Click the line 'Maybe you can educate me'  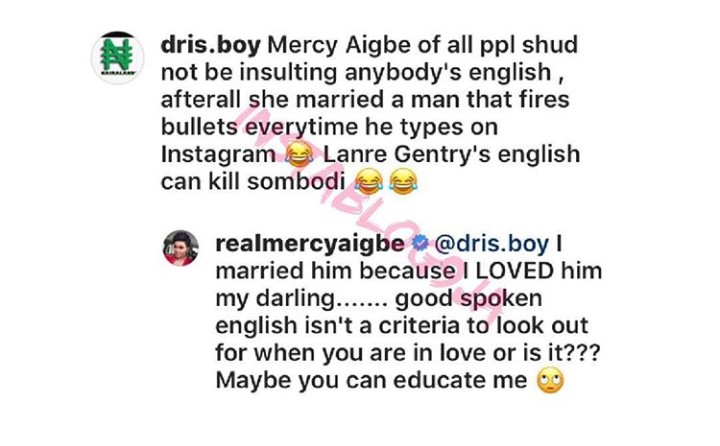(x=371, y=380)
